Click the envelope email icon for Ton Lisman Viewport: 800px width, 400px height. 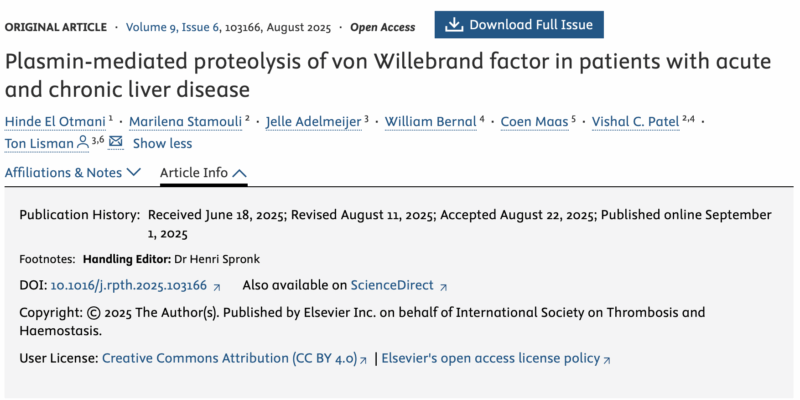click(x=115, y=143)
